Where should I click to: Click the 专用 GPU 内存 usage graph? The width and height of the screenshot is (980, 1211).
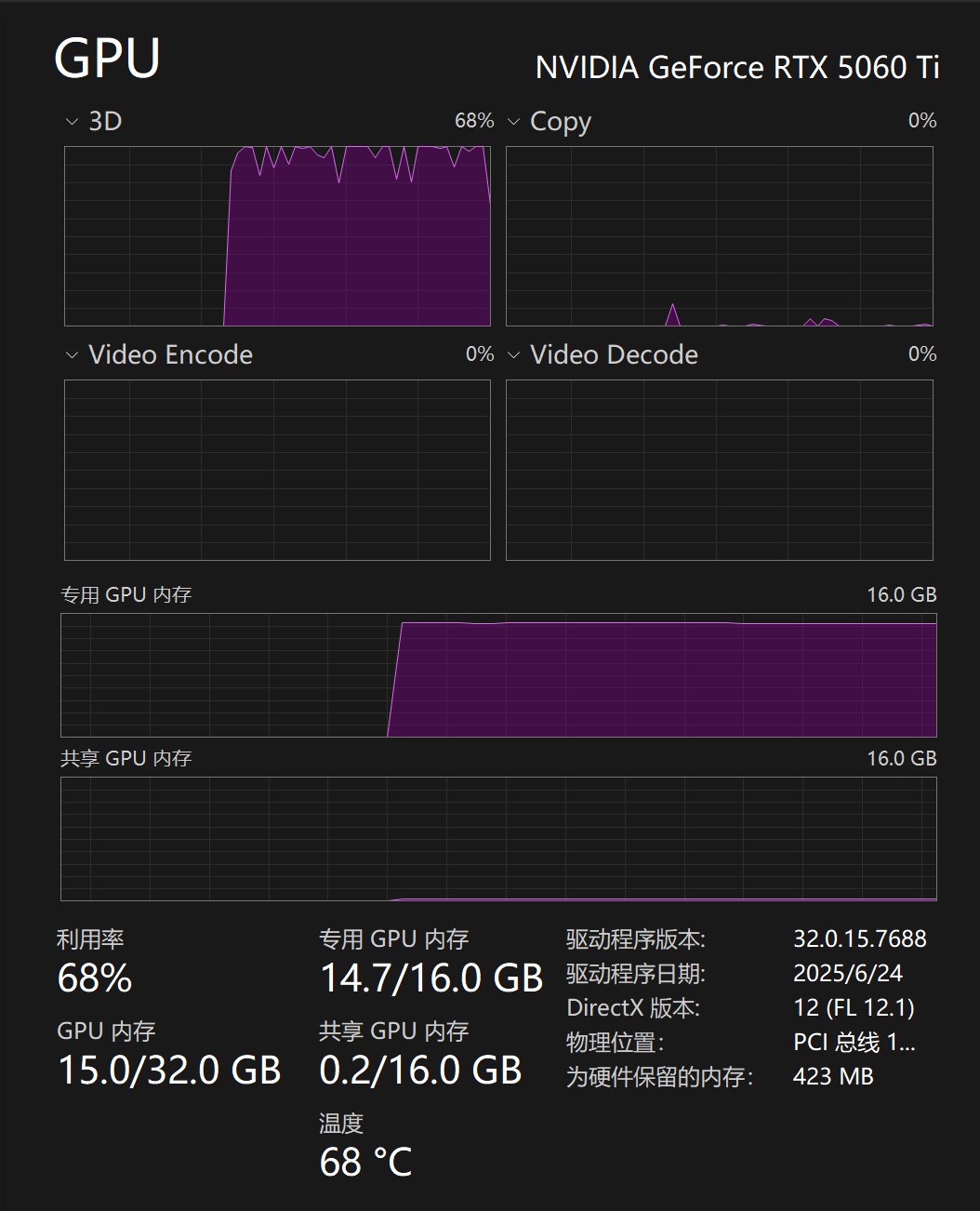click(498, 675)
